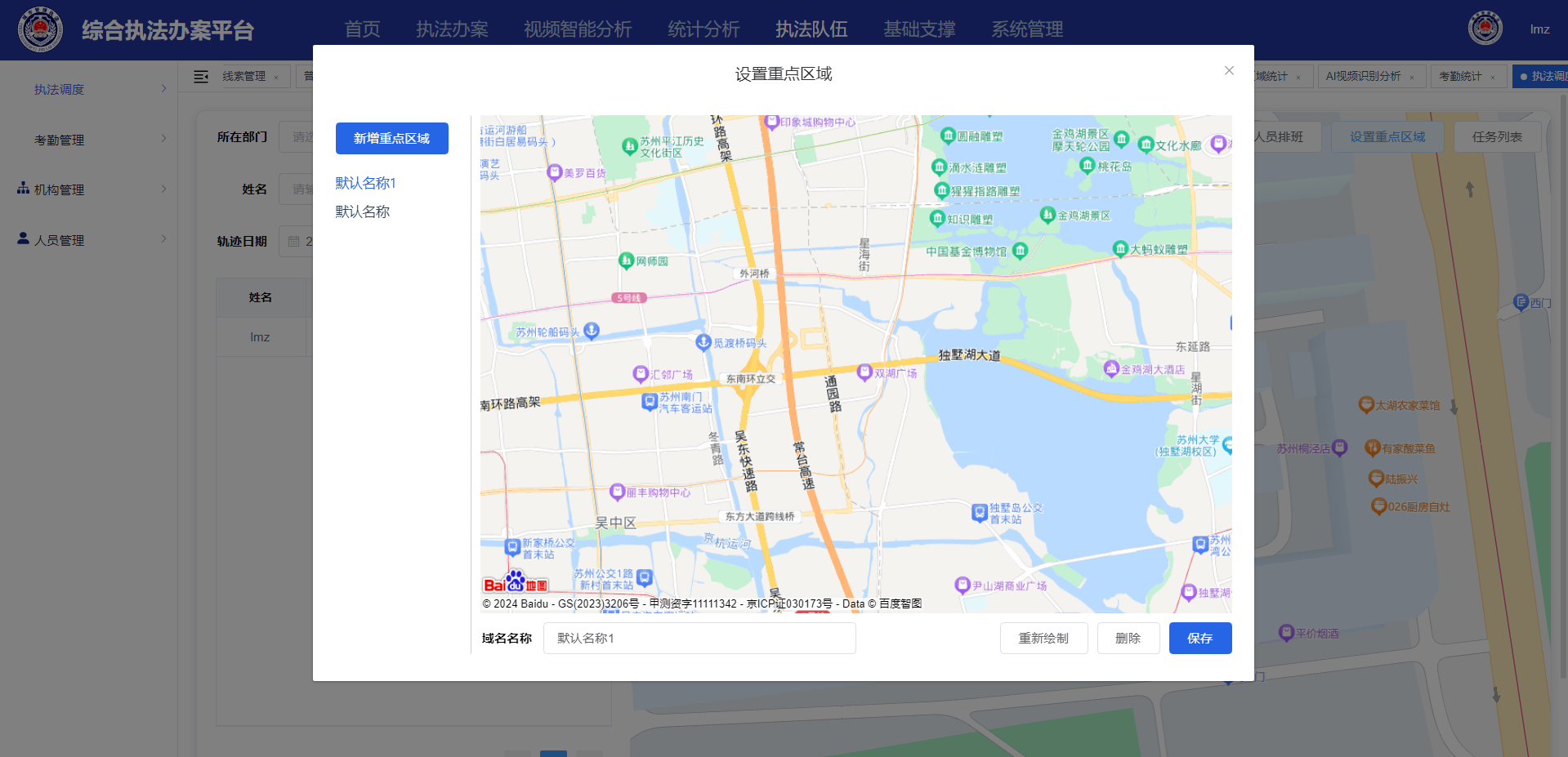The width and height of the screenshot is (1568, 757).
Task: Click the 新增重点区域 button
Action: [x=391, y=138]
